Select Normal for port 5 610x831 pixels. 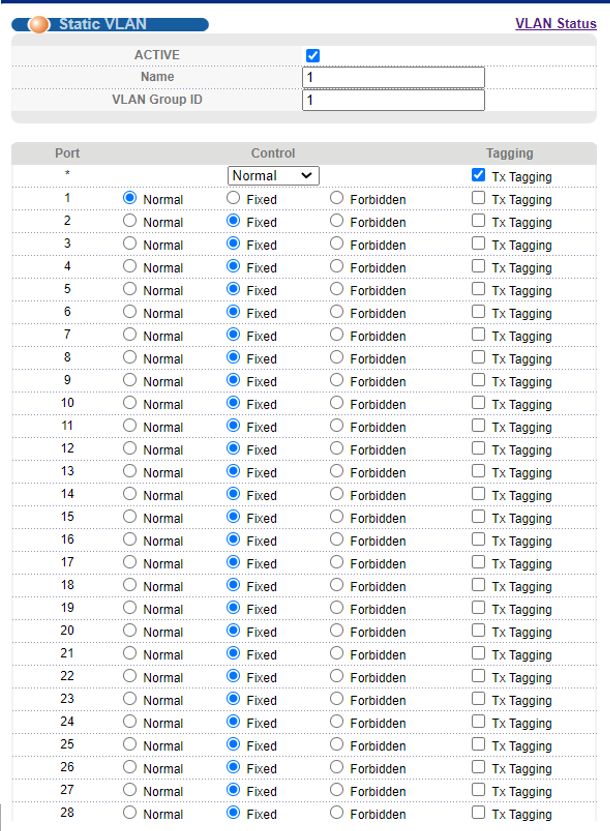click(x=130, y=289)
